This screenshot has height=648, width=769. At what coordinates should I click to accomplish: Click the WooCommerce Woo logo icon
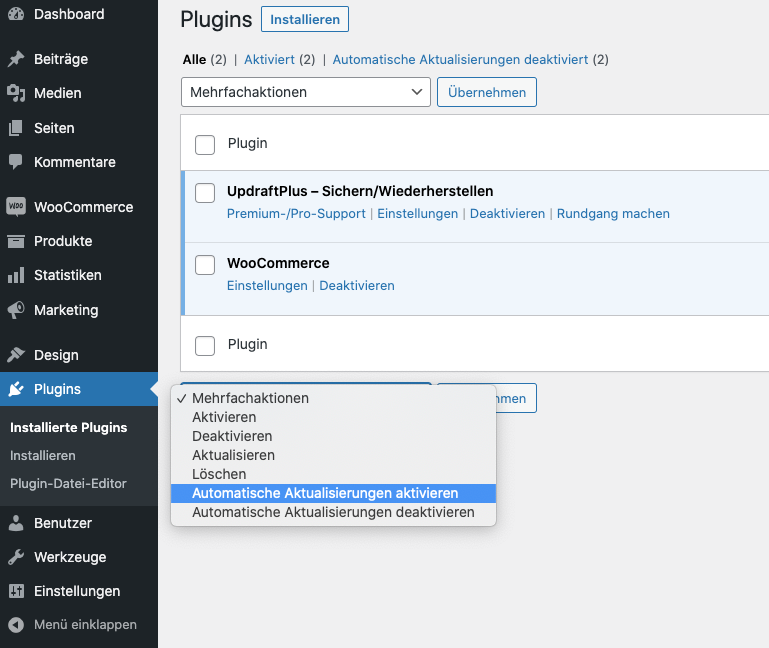(x=16, y=207)
